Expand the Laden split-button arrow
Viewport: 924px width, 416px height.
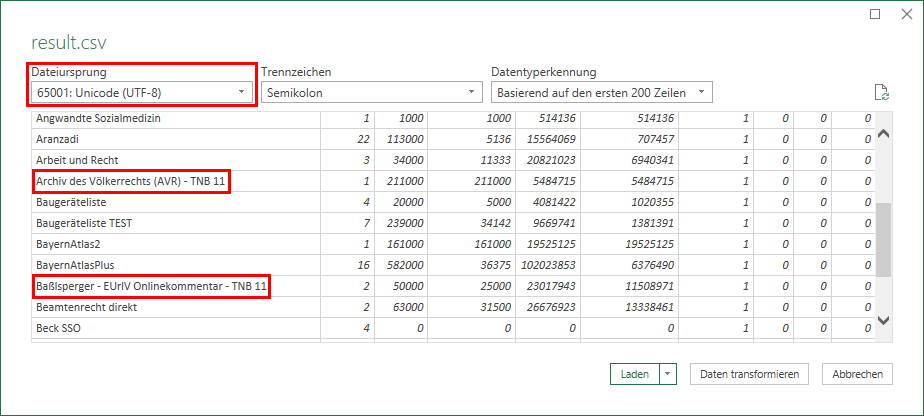click(668, 374)
